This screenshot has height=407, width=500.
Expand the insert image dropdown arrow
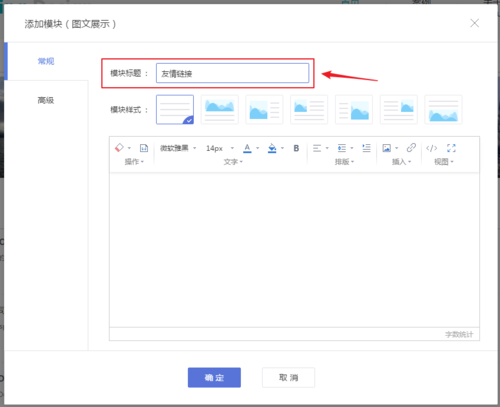pyautogui.click(x=396, y=148)
